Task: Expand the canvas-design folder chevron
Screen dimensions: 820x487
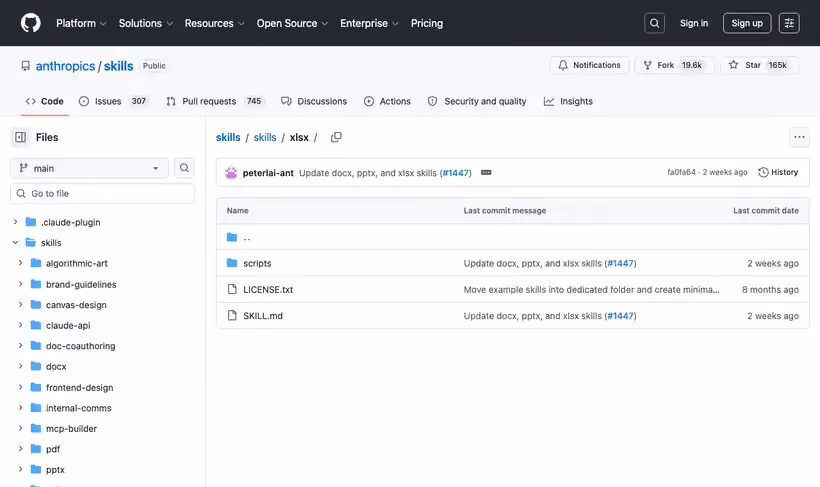Action: [x=20, y=304]
